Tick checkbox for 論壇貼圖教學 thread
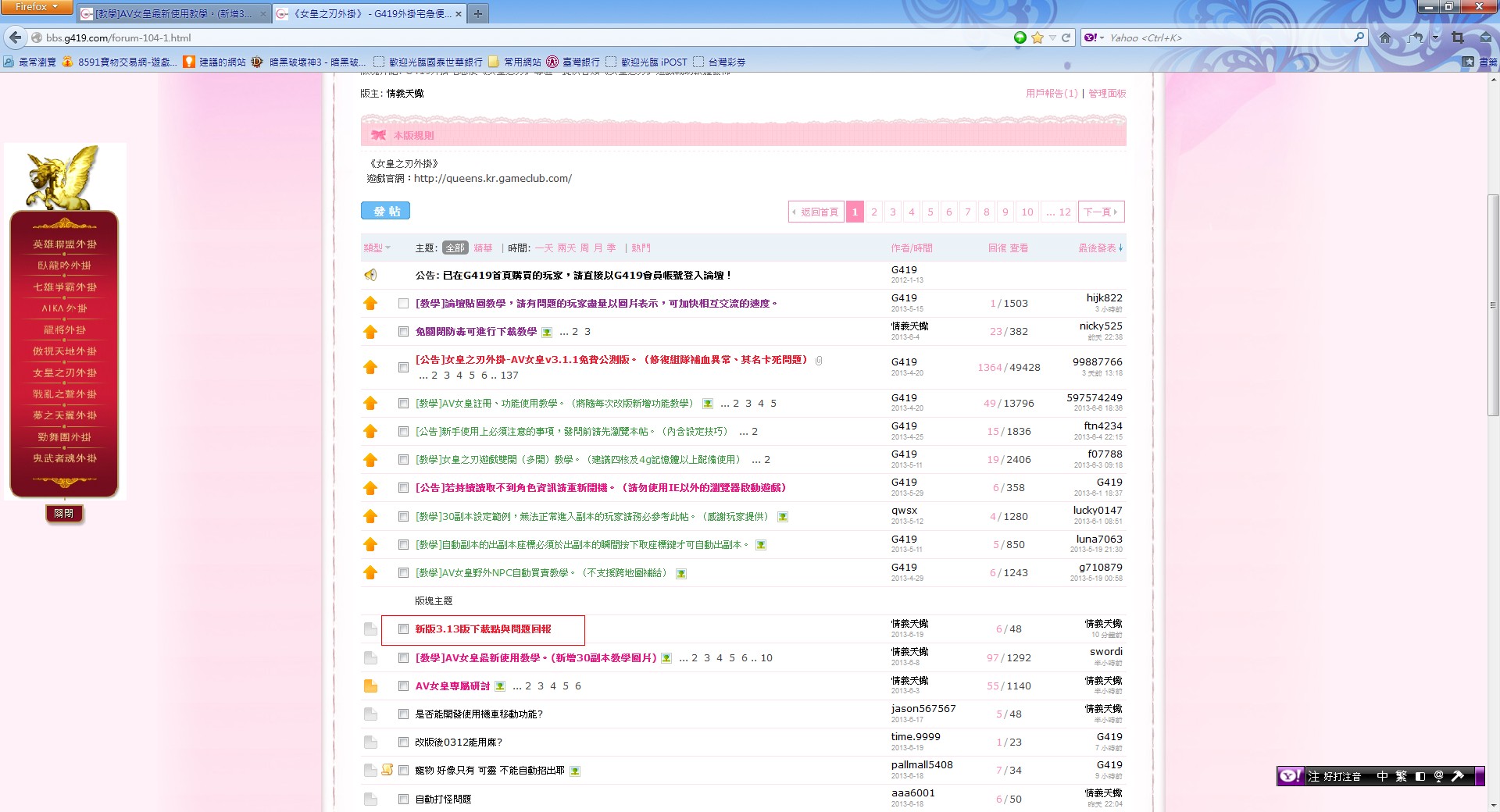This screenshot has height=812, width=1500. coord(403,304)
